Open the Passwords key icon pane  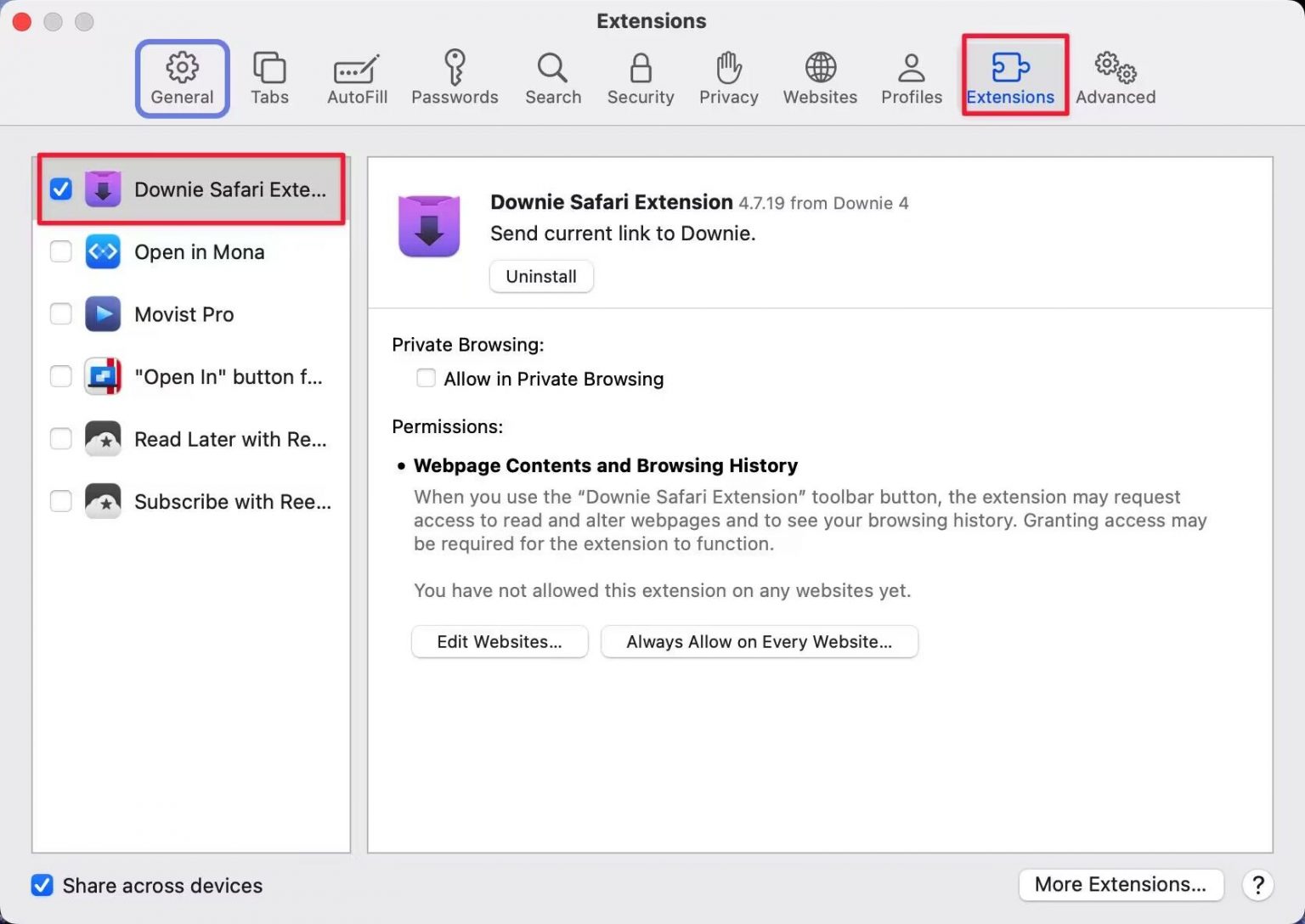click(455, 77)
